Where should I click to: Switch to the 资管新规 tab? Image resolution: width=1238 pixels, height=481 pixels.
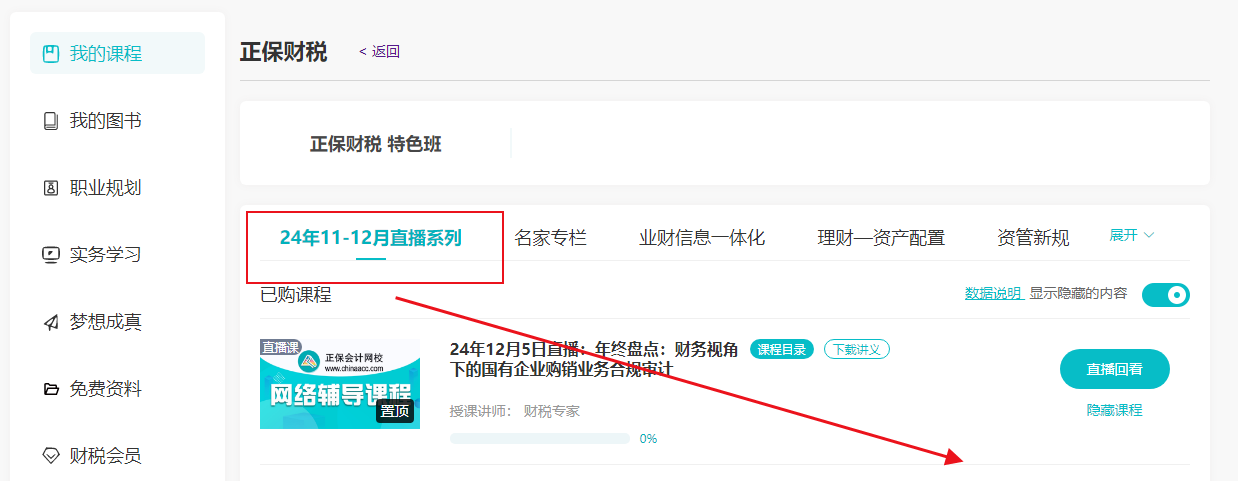pyautogui.click(x=1033, y=238)
